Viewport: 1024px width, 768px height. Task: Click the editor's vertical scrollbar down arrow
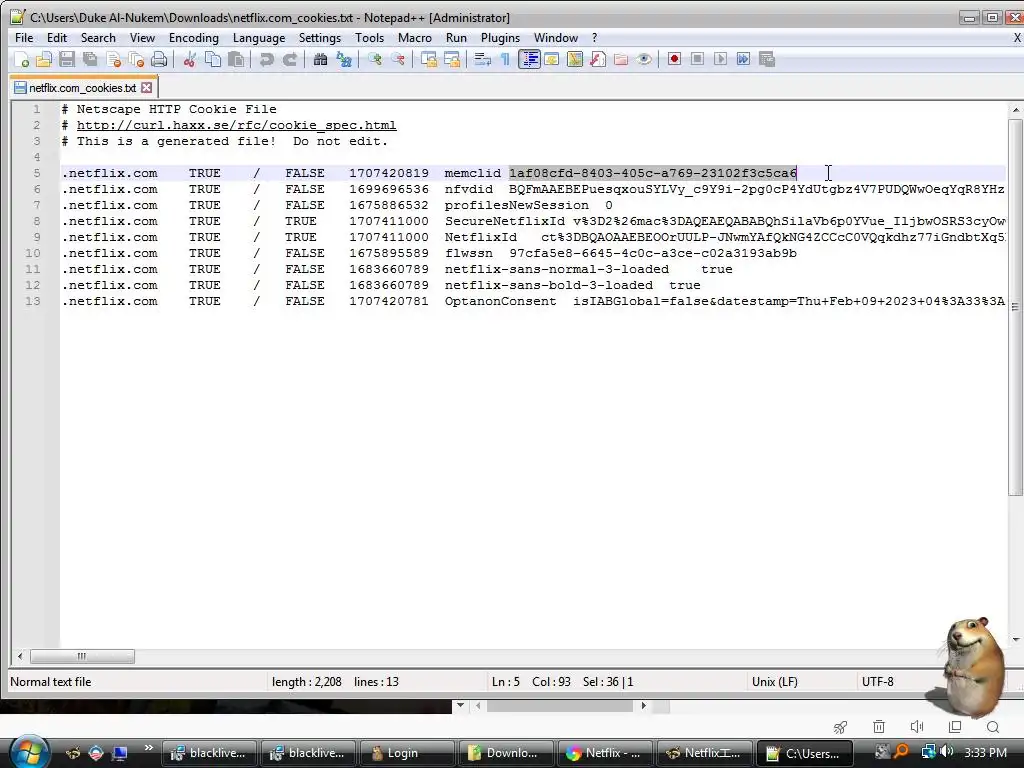click(x=1016, y=640)
